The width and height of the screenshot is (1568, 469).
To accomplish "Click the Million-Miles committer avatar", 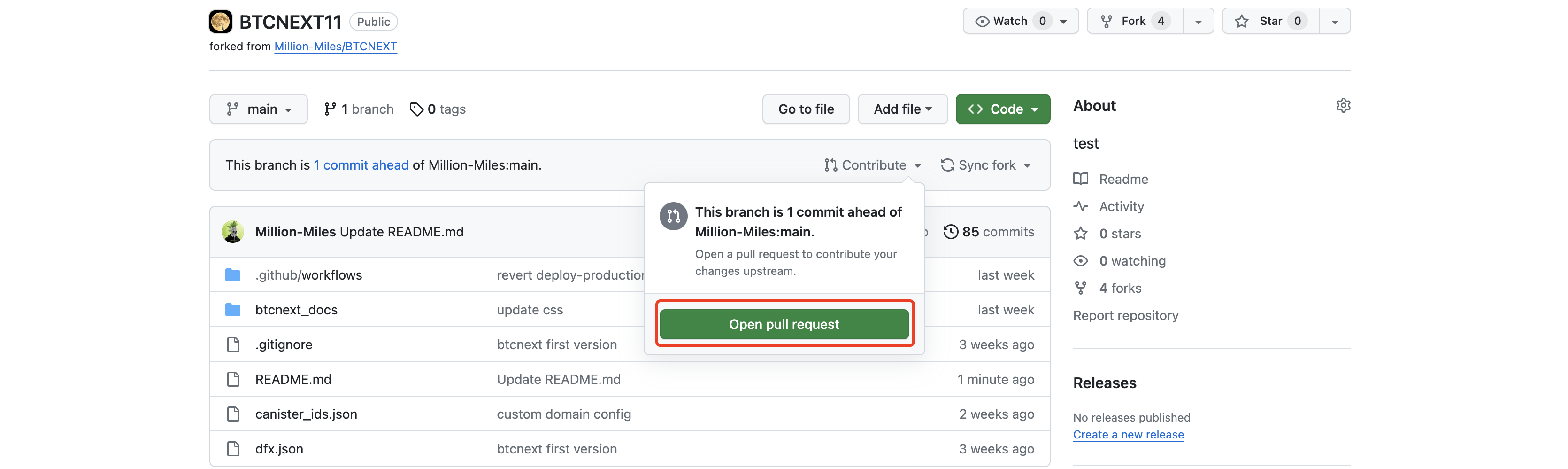I will coord(232,232).
